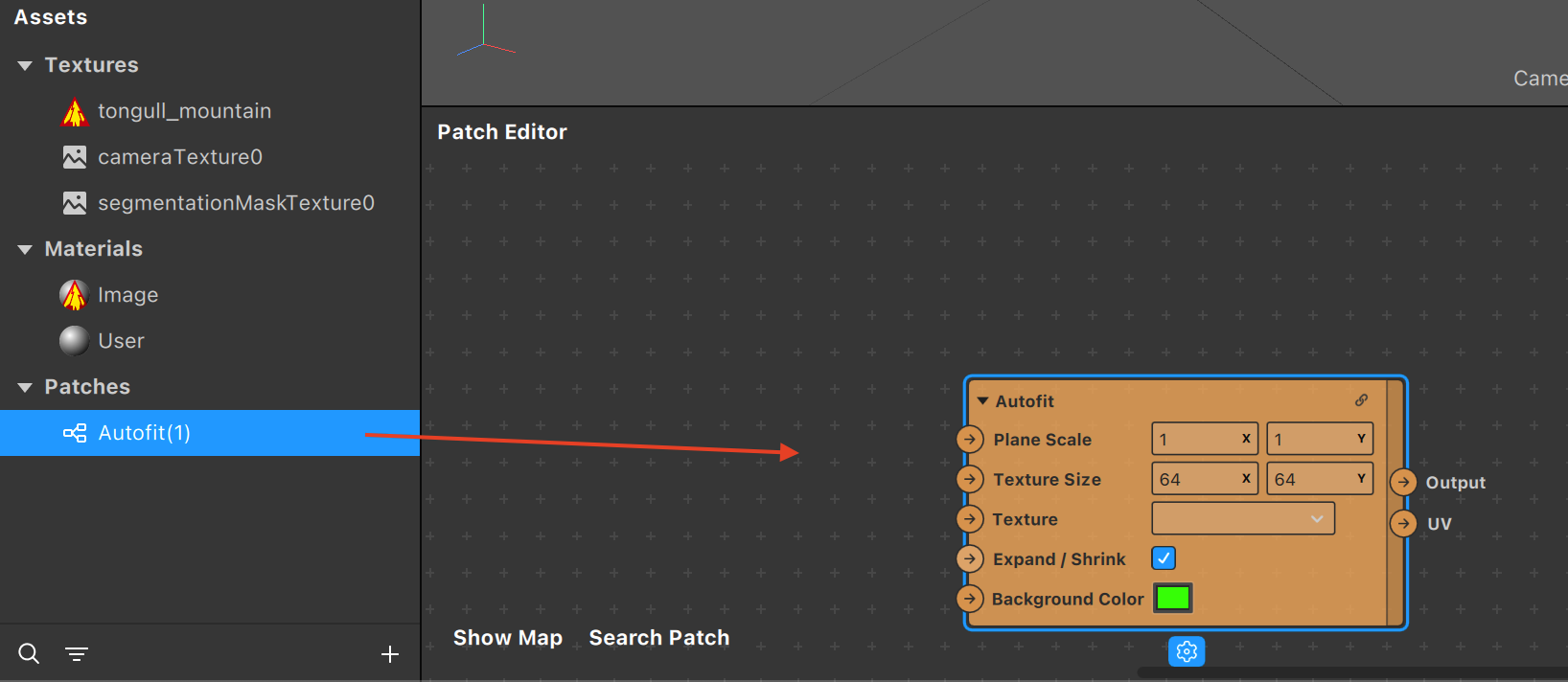Click the User material sphere icon
The width and height of the screenshot is (1568, 682).
(x=74, y=341)
